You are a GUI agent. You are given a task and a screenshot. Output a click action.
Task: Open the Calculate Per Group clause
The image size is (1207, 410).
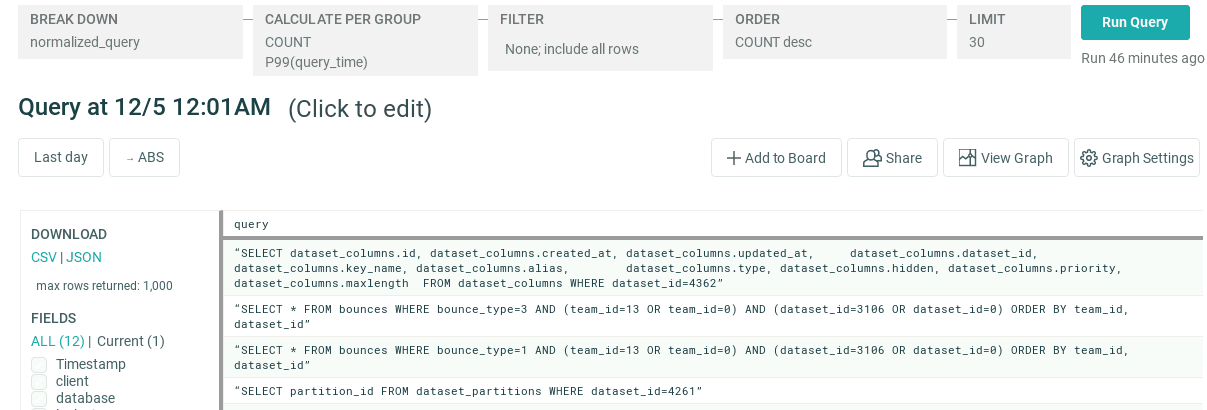point(365,41)
